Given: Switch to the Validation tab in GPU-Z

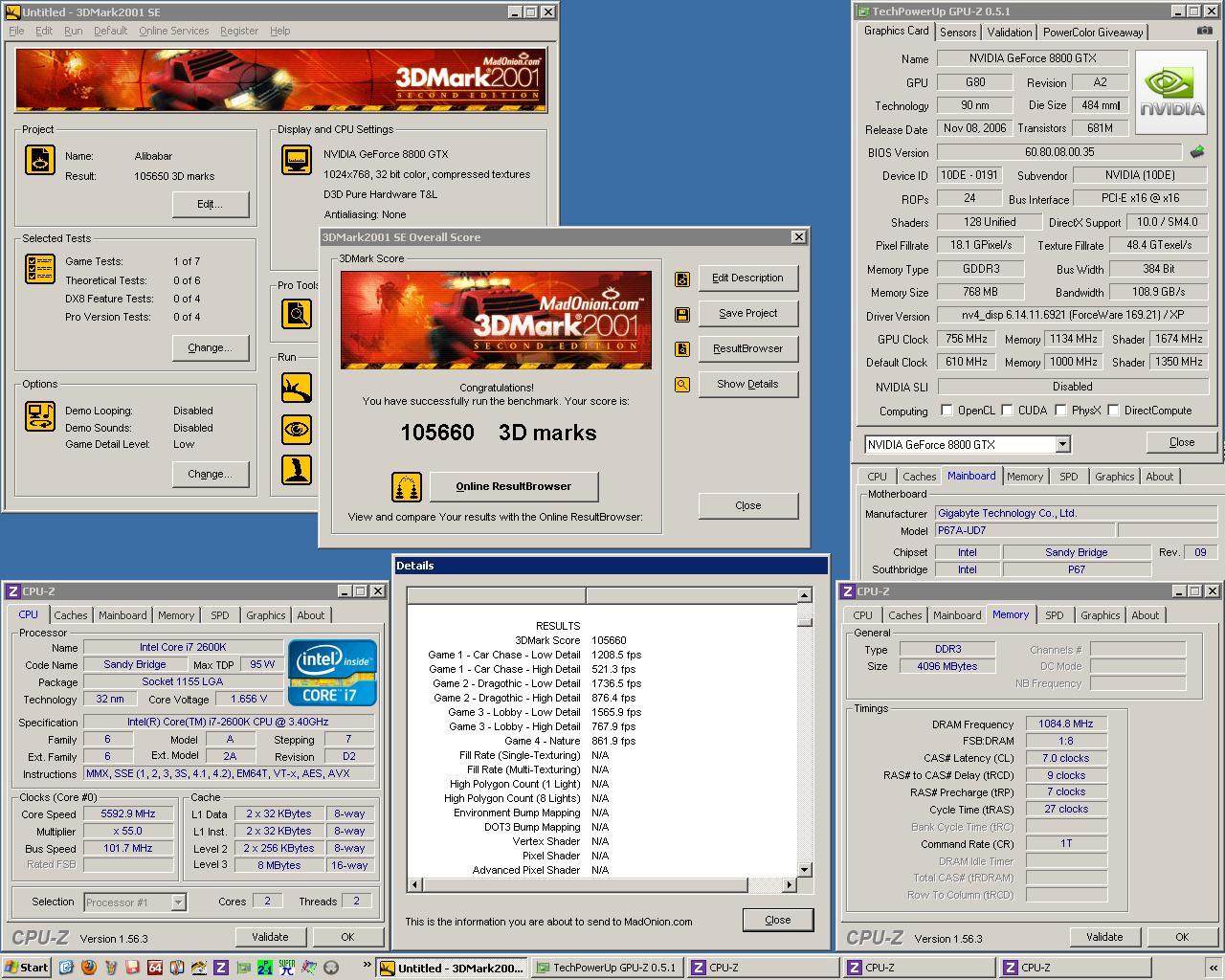Looking at the screenshot, I should click(1010, 33).
